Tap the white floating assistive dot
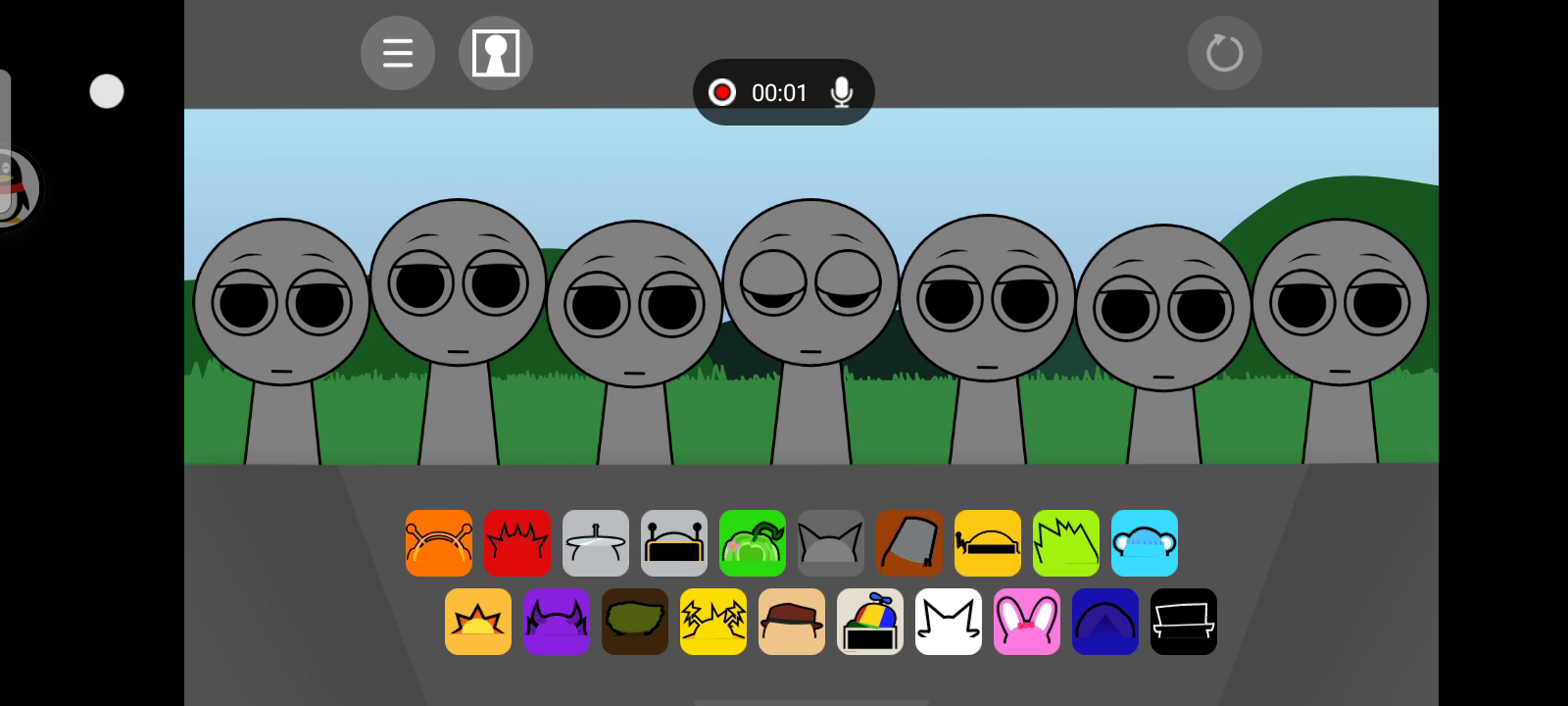This screenshot has height=706, width=1568. click(x=107, y=91)
